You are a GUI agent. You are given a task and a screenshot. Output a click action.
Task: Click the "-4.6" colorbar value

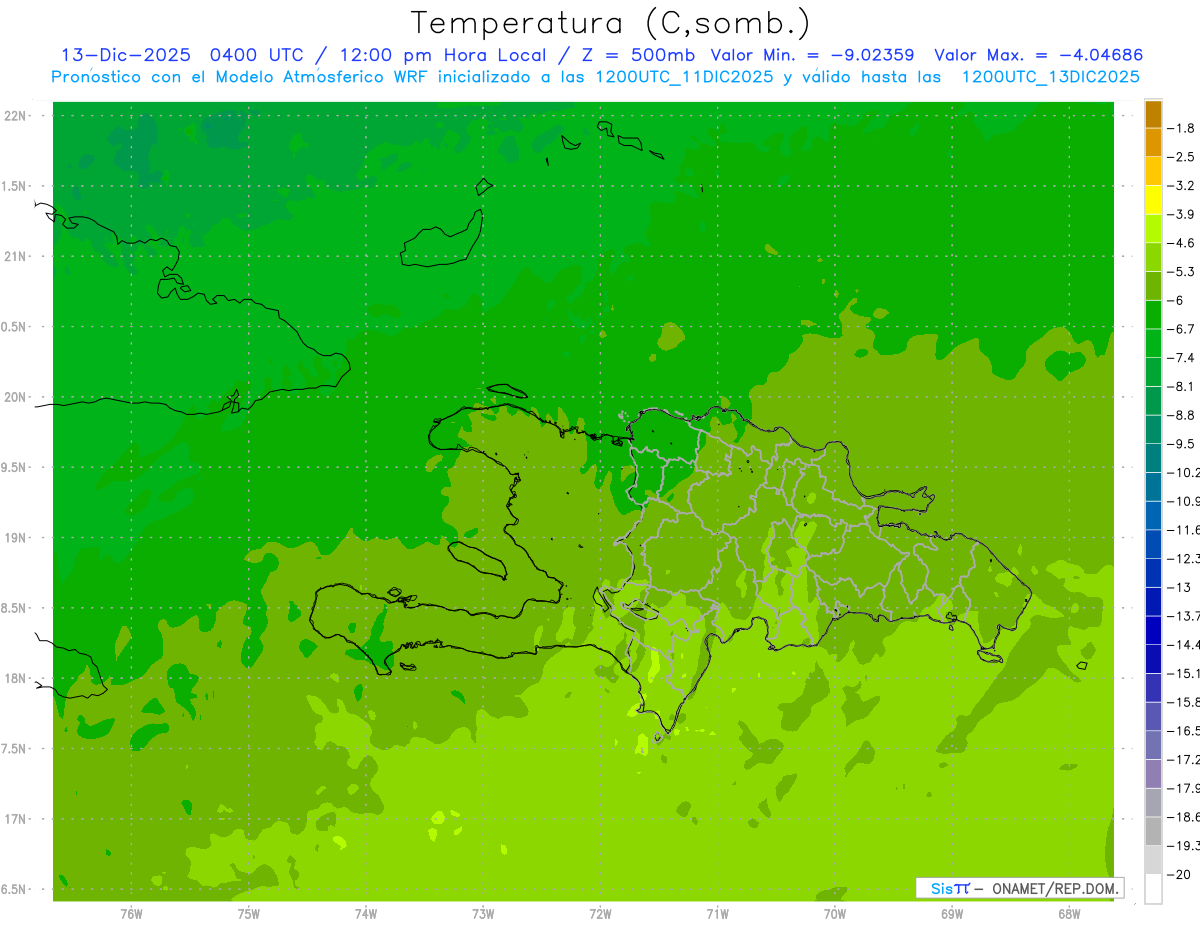pyautogui.click(x=1180, y=243)
